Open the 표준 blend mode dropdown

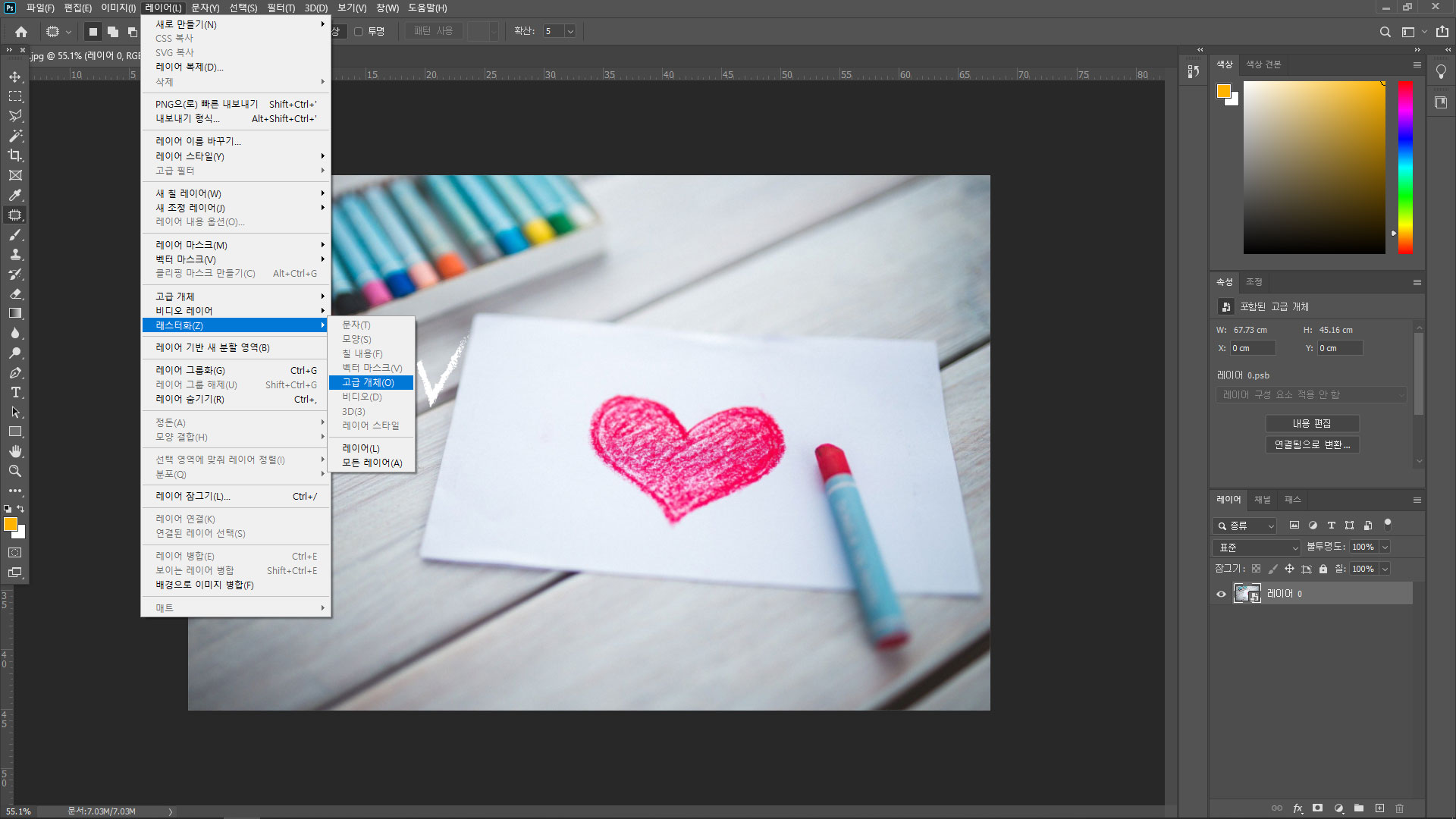tap(1257, 548)
